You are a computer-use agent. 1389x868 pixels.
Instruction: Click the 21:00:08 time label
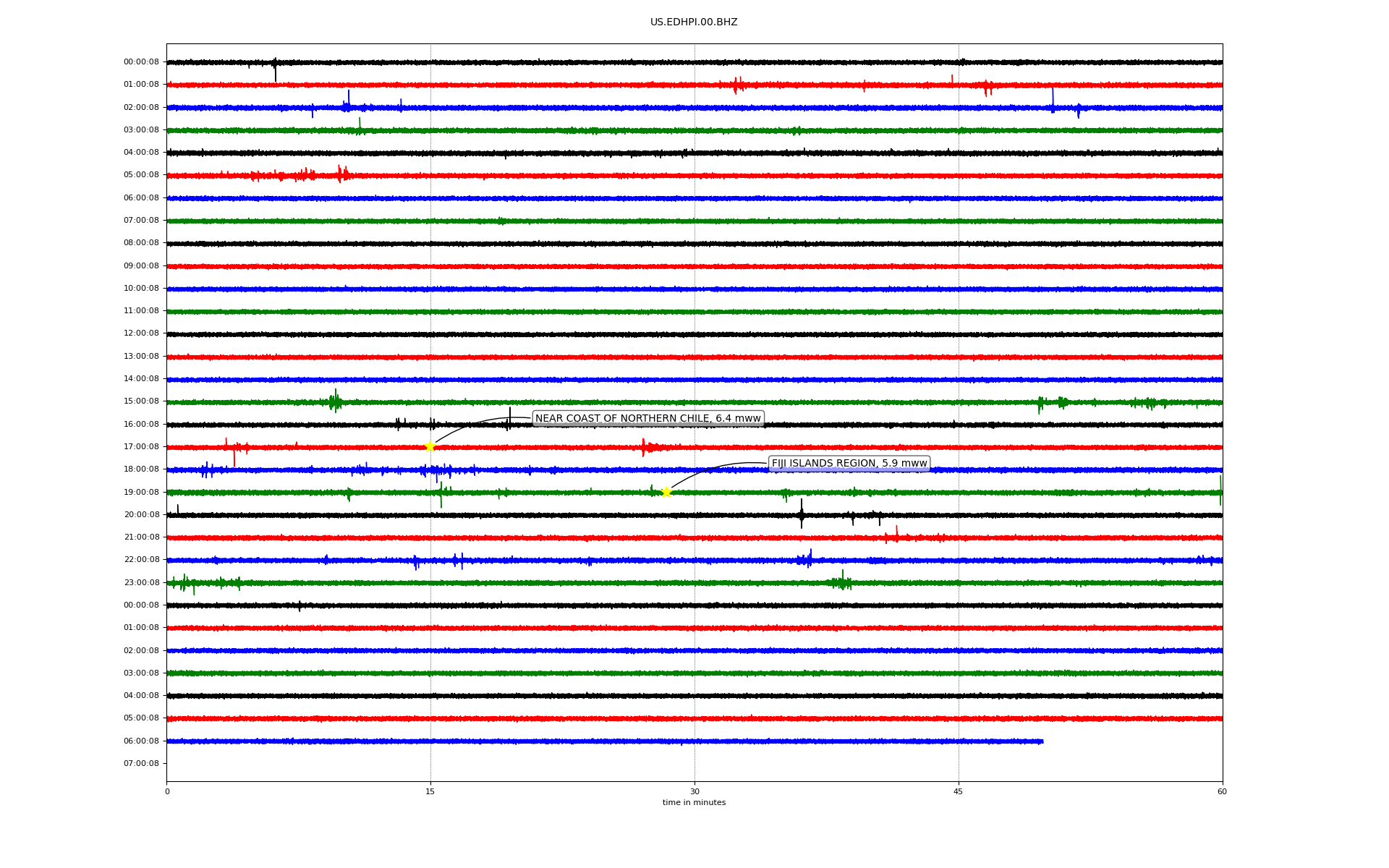141,537
